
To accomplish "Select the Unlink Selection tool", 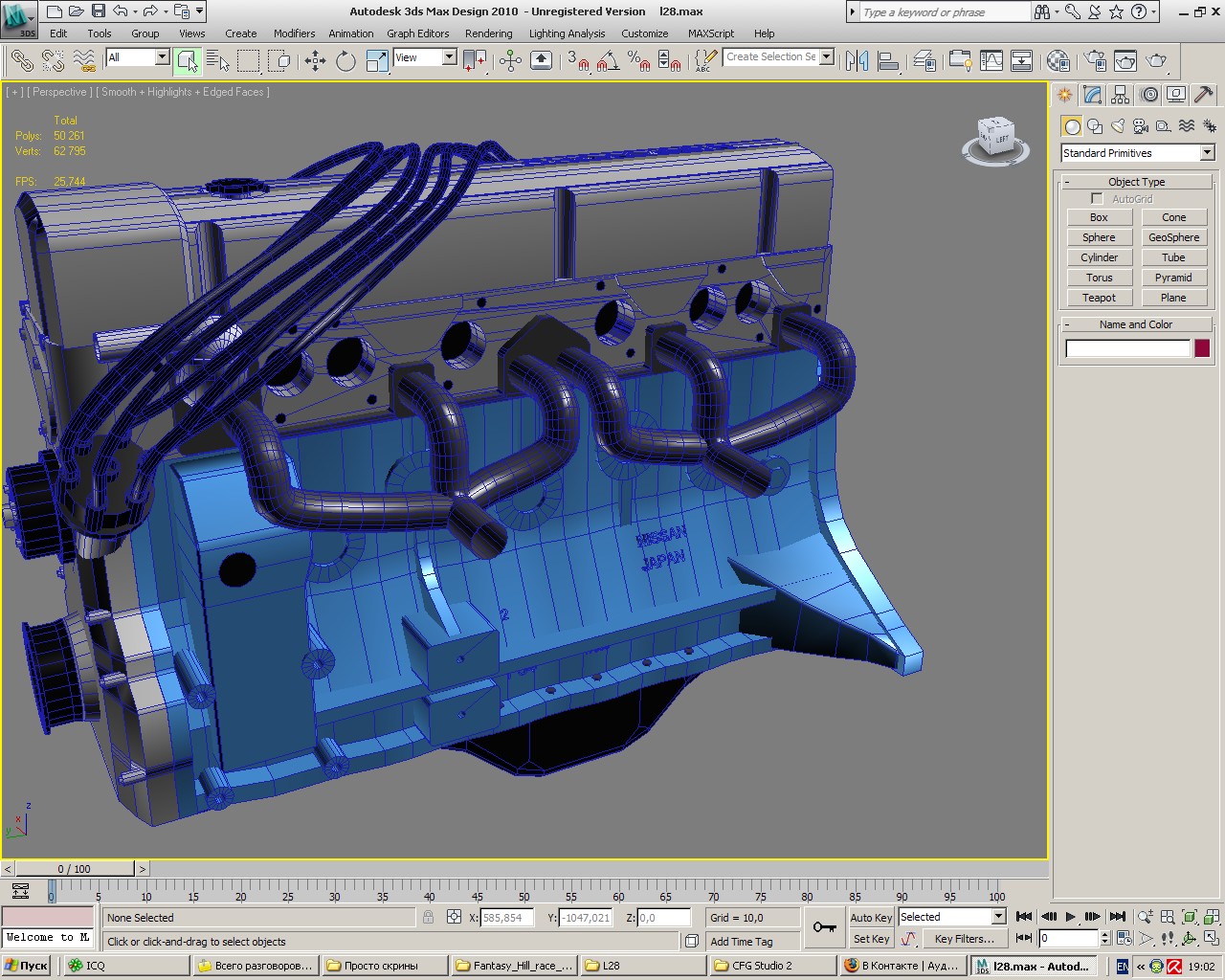I will 53,60.
